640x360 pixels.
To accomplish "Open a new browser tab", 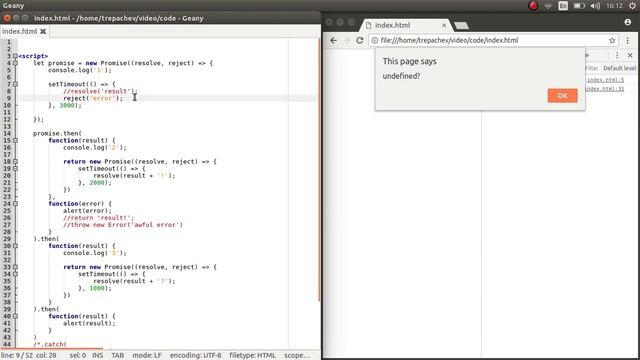I will (x=461, y=26).
